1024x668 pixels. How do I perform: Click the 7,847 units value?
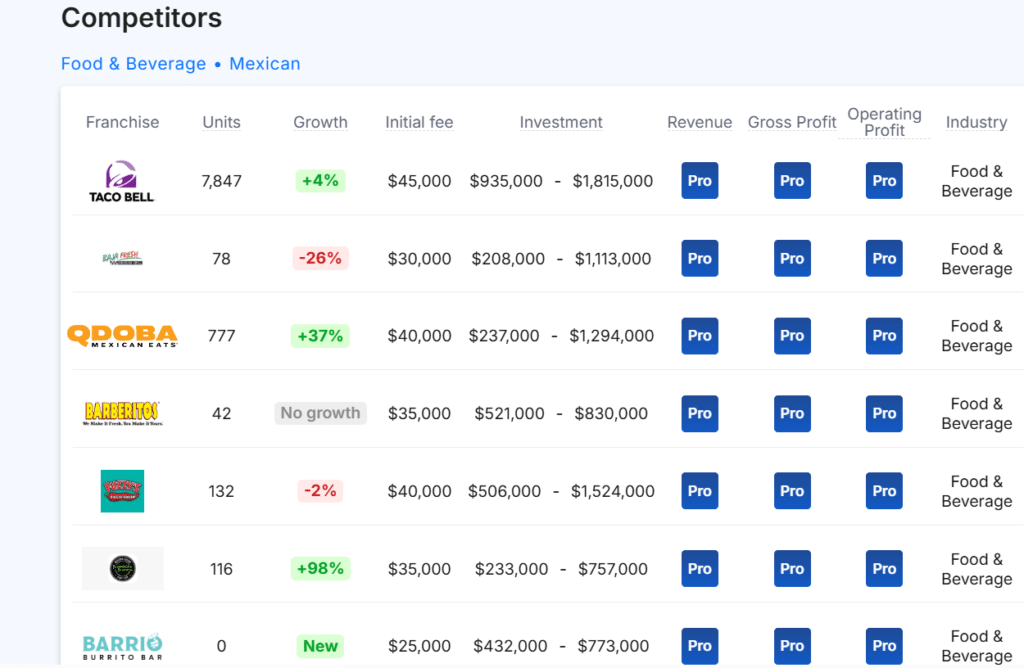coord(221,181)
